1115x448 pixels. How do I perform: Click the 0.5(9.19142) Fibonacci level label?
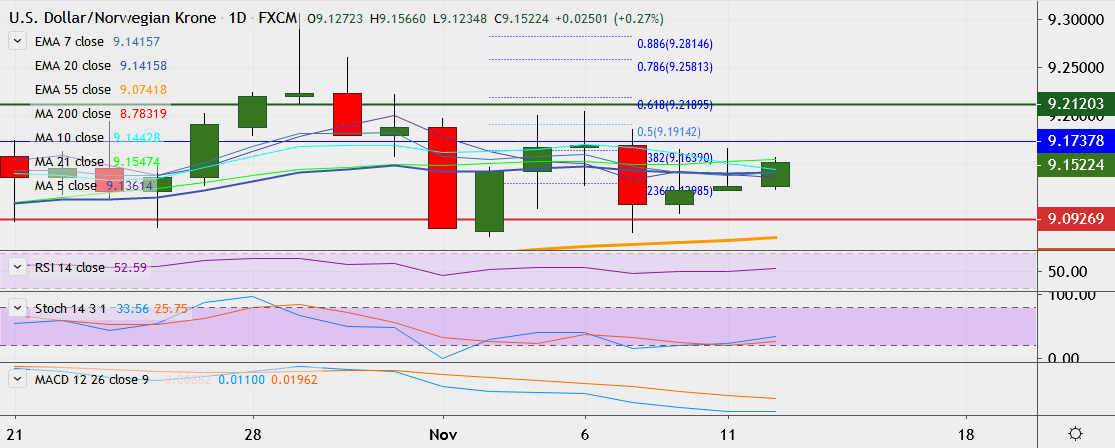click(669, 132)
